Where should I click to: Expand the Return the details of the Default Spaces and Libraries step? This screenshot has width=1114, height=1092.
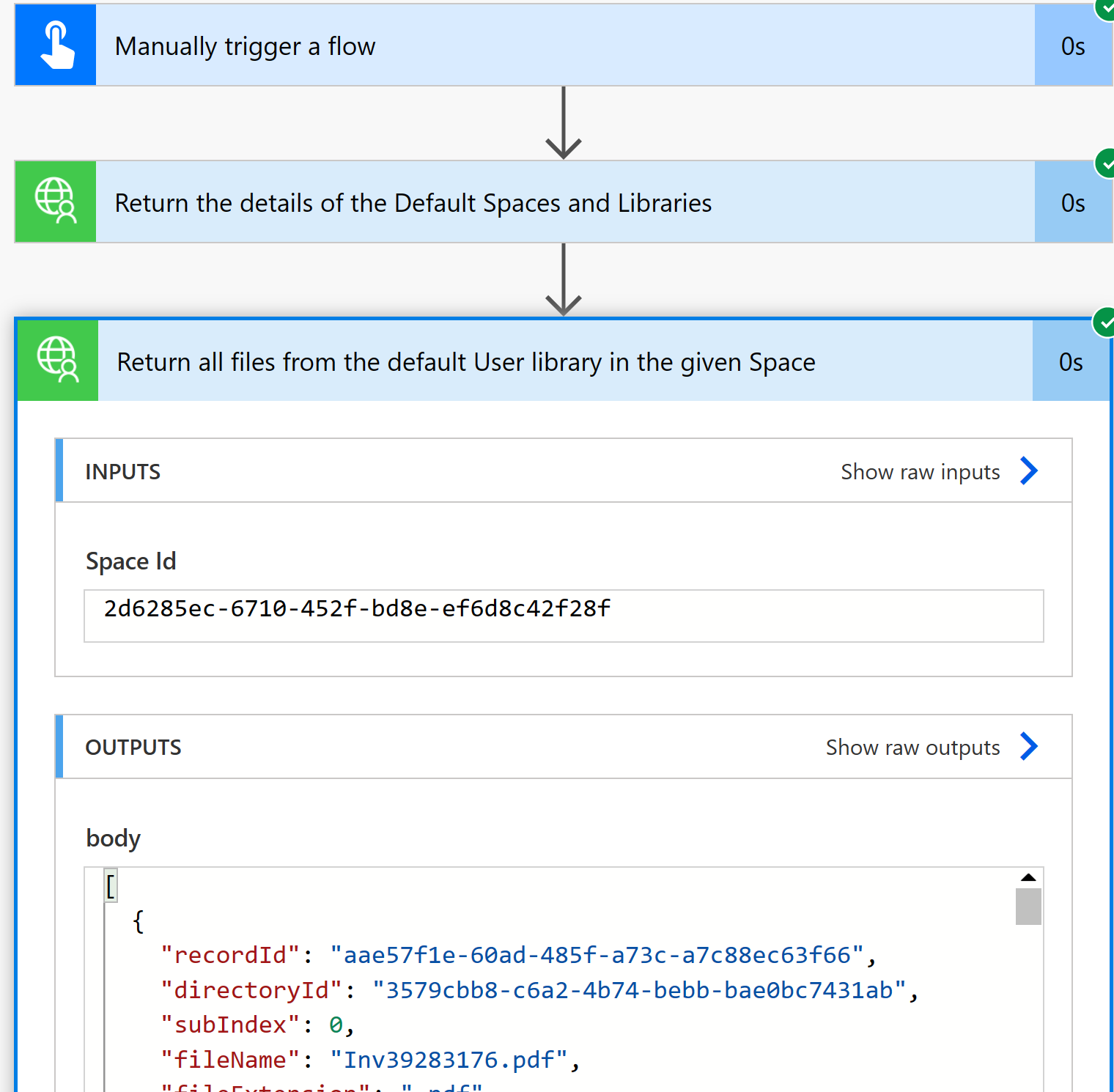[x=564, y=202]
